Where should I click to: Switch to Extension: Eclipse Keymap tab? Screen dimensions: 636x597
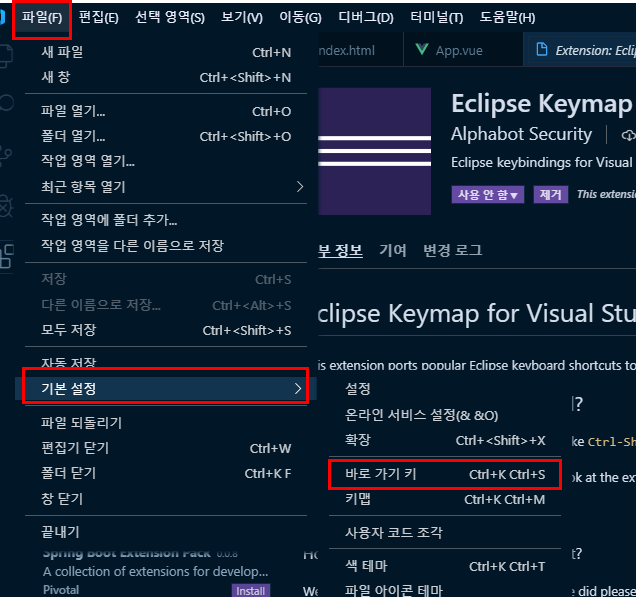pos(580,50)
